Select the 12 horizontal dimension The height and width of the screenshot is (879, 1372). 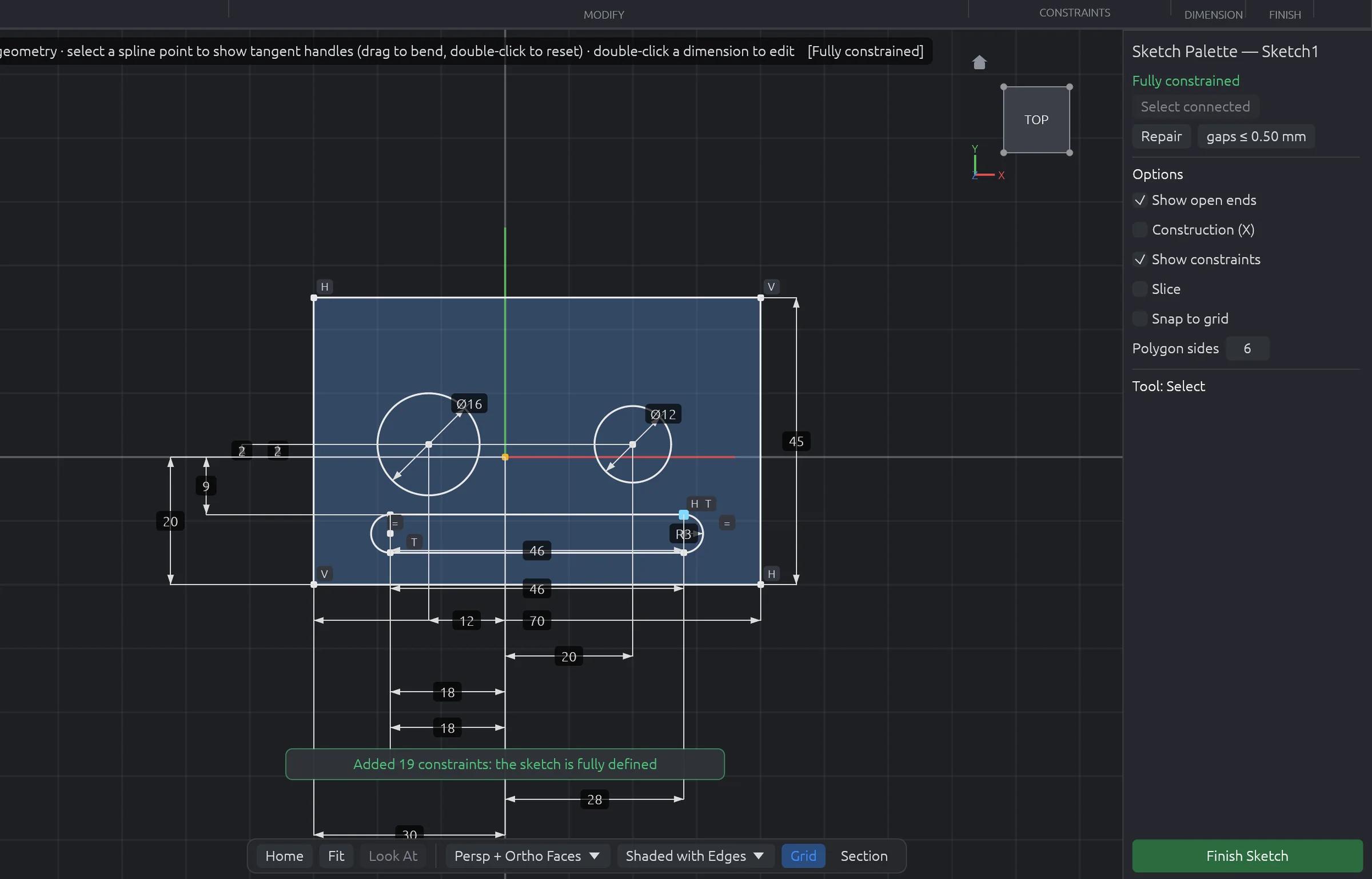pyautogui.click(x=466, y=621)
